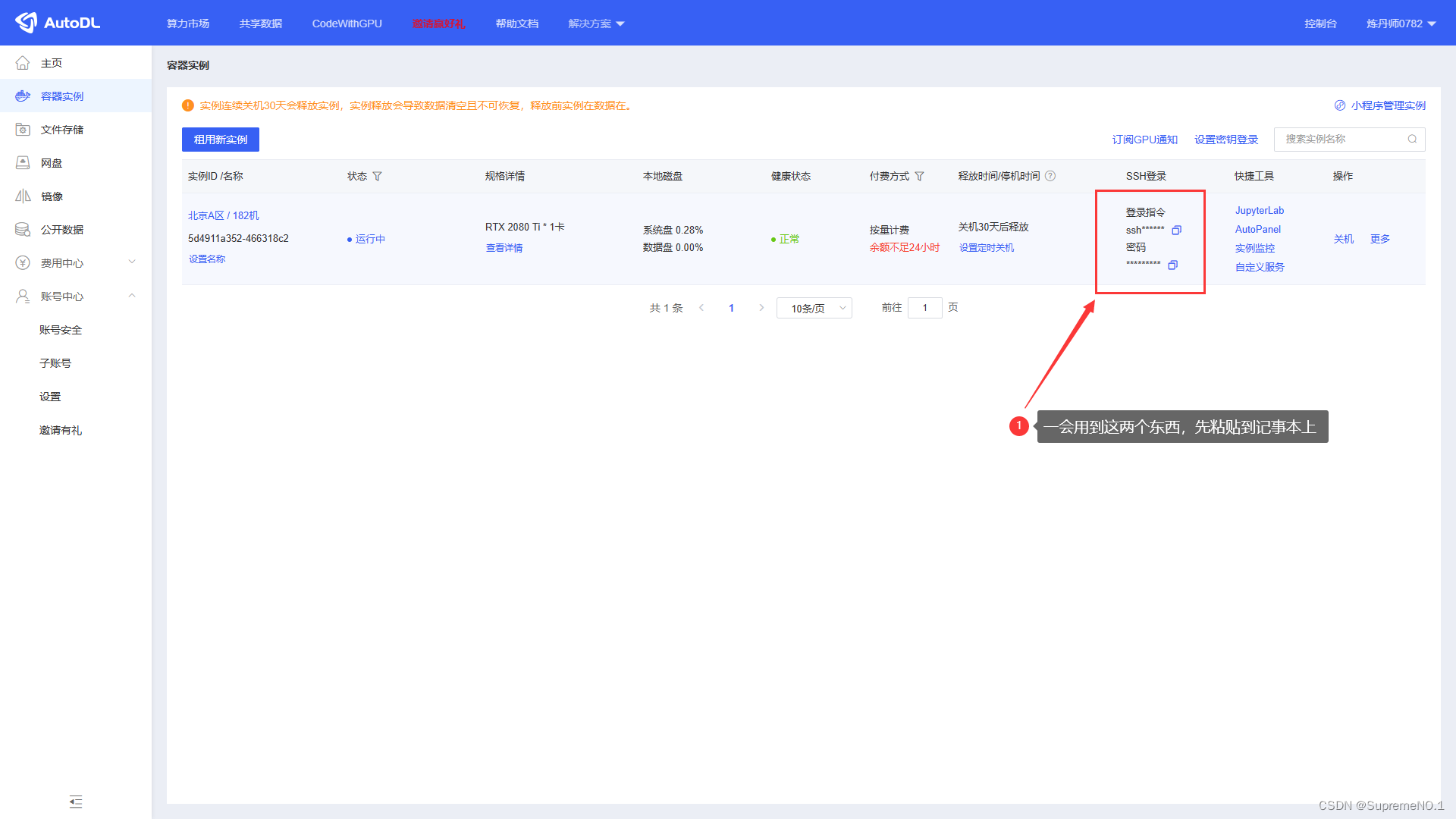
Task: Open 邀请赢好礼 in the top navigation
Action: pyautogui.click(x=439, y=24)
